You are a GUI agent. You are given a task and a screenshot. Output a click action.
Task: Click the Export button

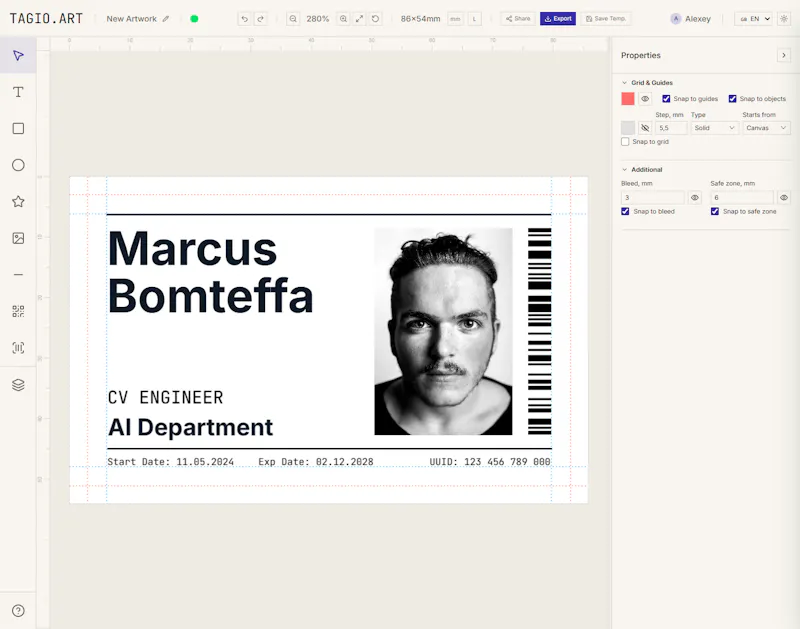[x=558, y=19]
